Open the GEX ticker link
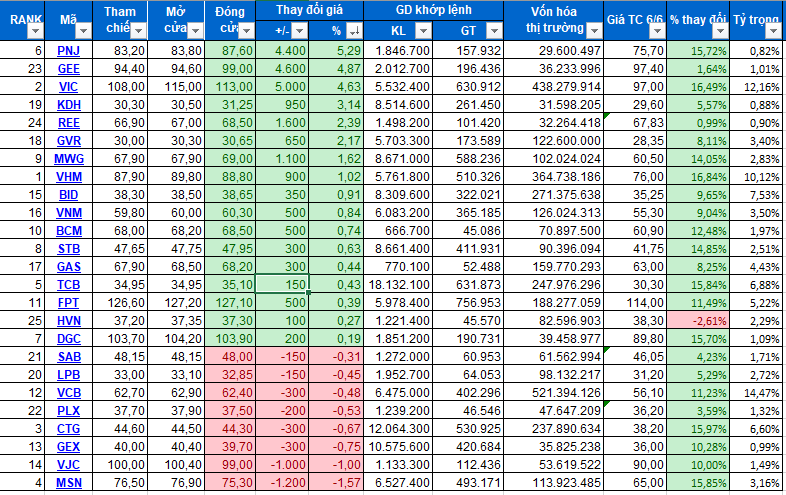This screenshot has width=786, height=495. (x=69, y=448)
